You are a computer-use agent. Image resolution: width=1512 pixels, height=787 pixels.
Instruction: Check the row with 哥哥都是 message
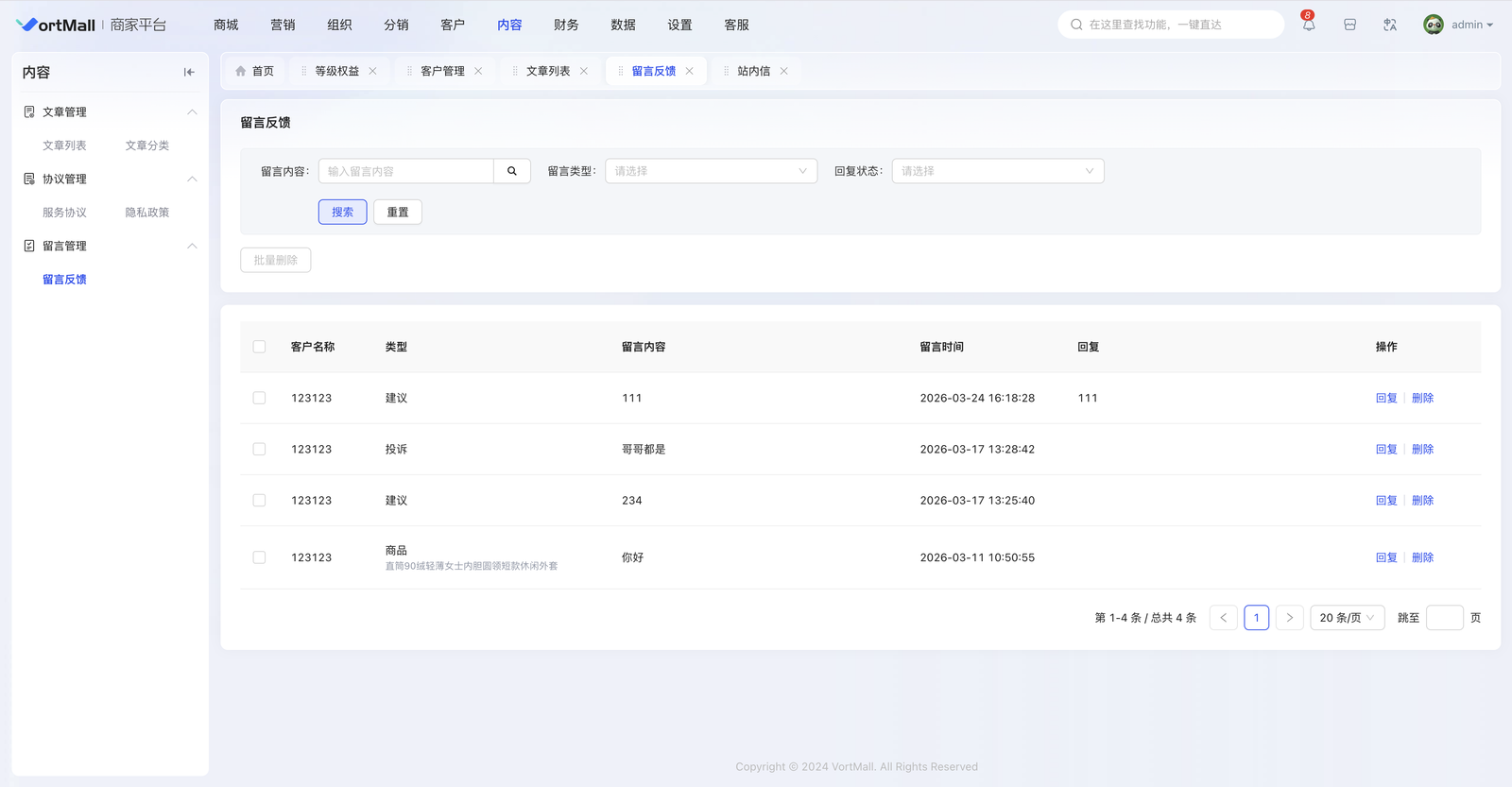pos(259,450)
